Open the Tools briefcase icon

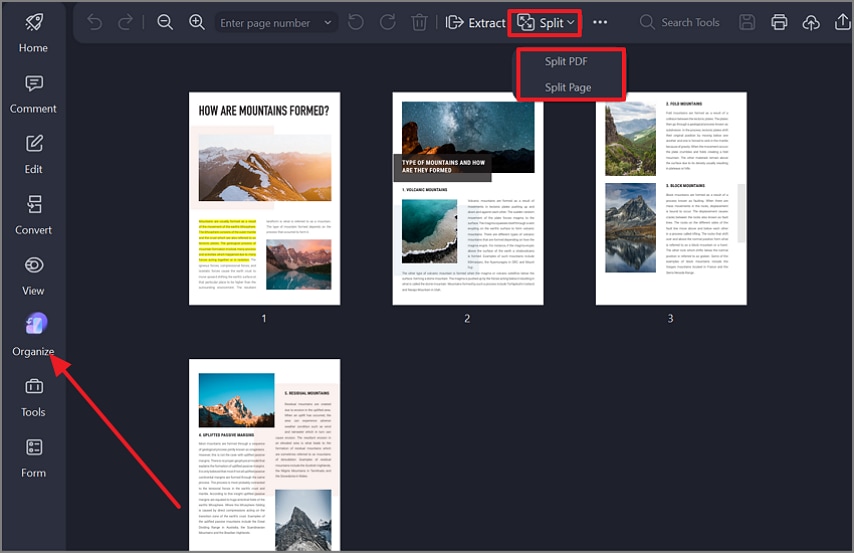coord(34,386)
